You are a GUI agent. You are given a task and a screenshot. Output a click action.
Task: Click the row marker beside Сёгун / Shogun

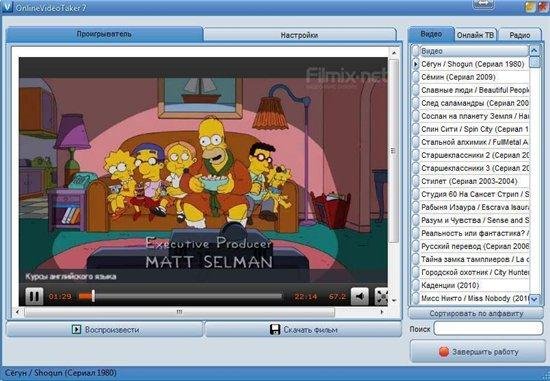tap(416, 64)
